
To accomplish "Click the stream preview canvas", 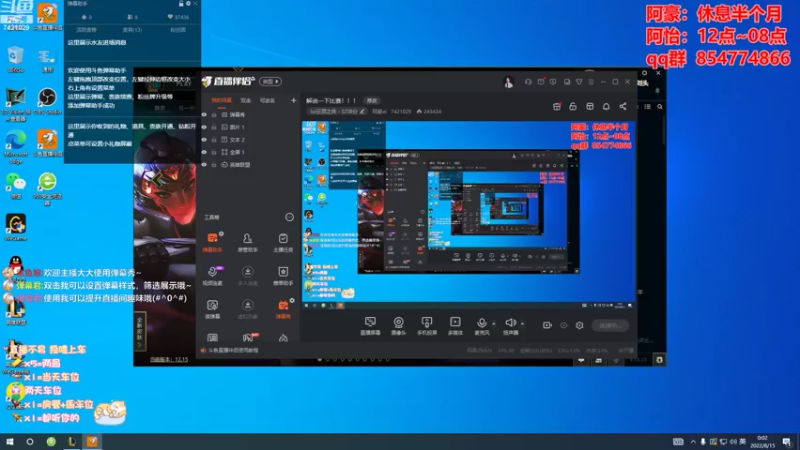I will [x=468, y=214].
